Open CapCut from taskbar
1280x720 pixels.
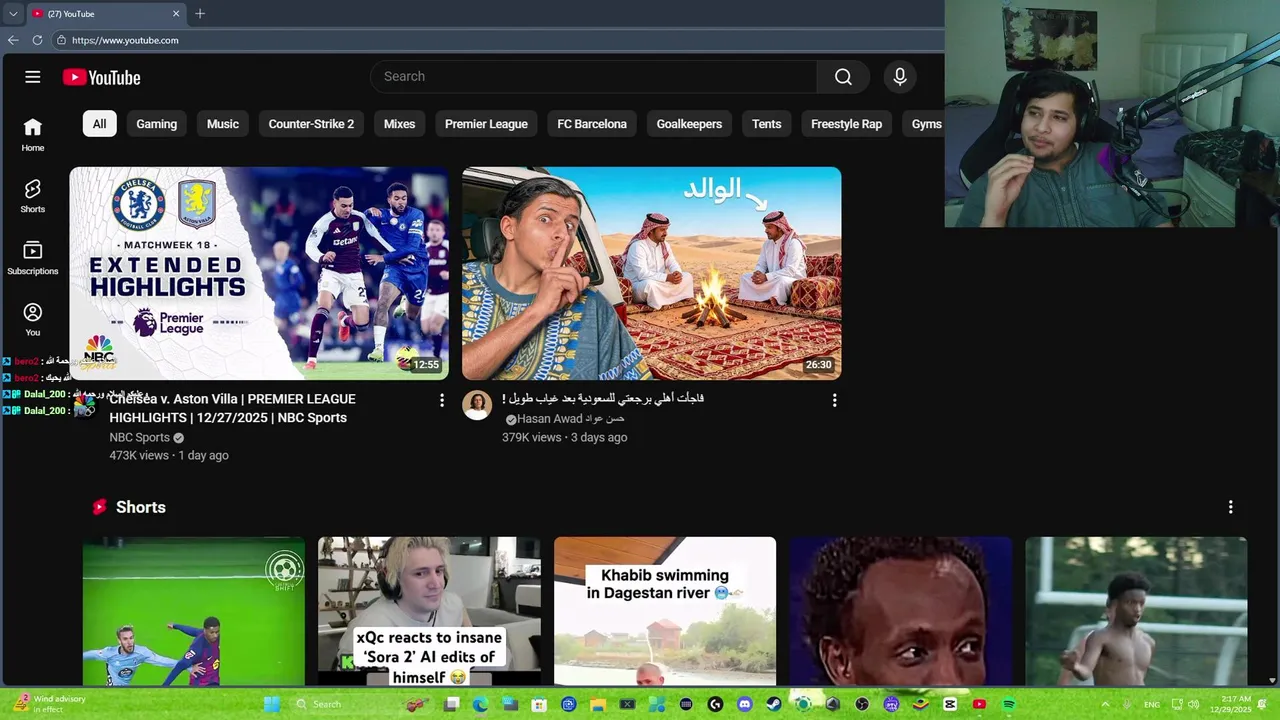point(949,704)
